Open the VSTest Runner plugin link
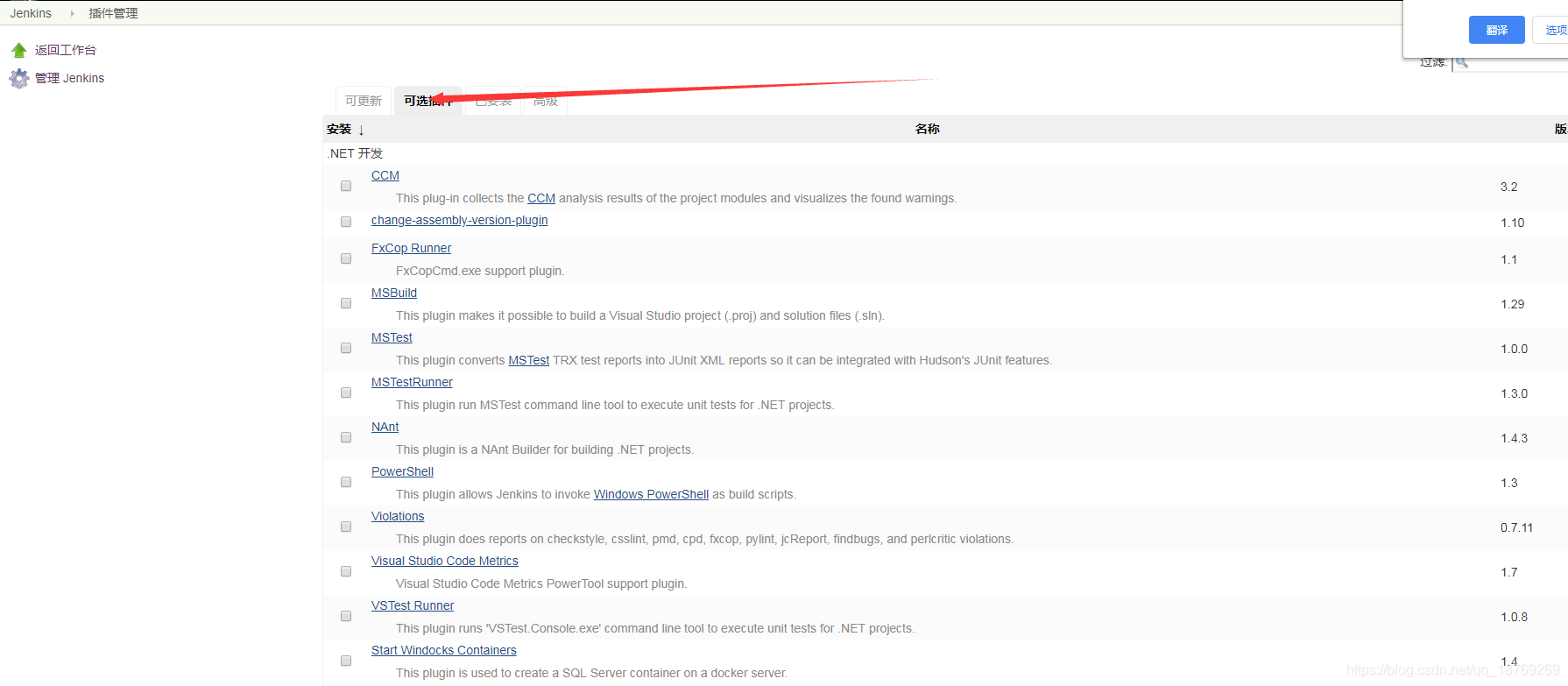1568x686 pixels. click(413, 605)
